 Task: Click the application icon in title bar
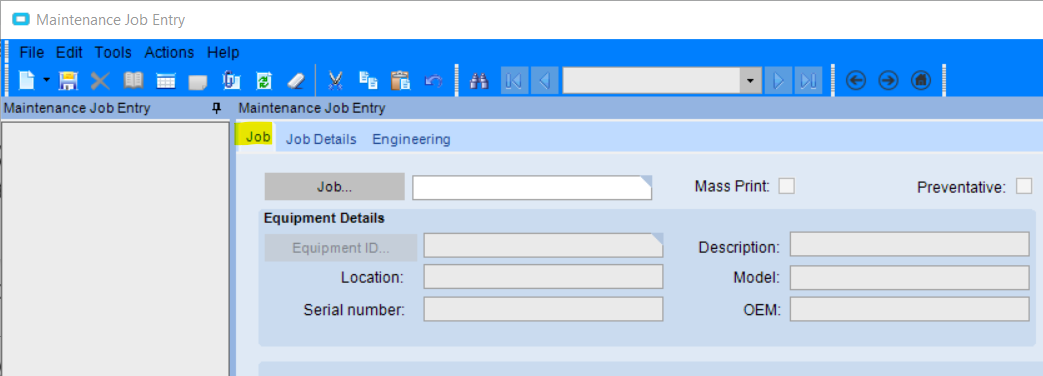tap(21, 20)
